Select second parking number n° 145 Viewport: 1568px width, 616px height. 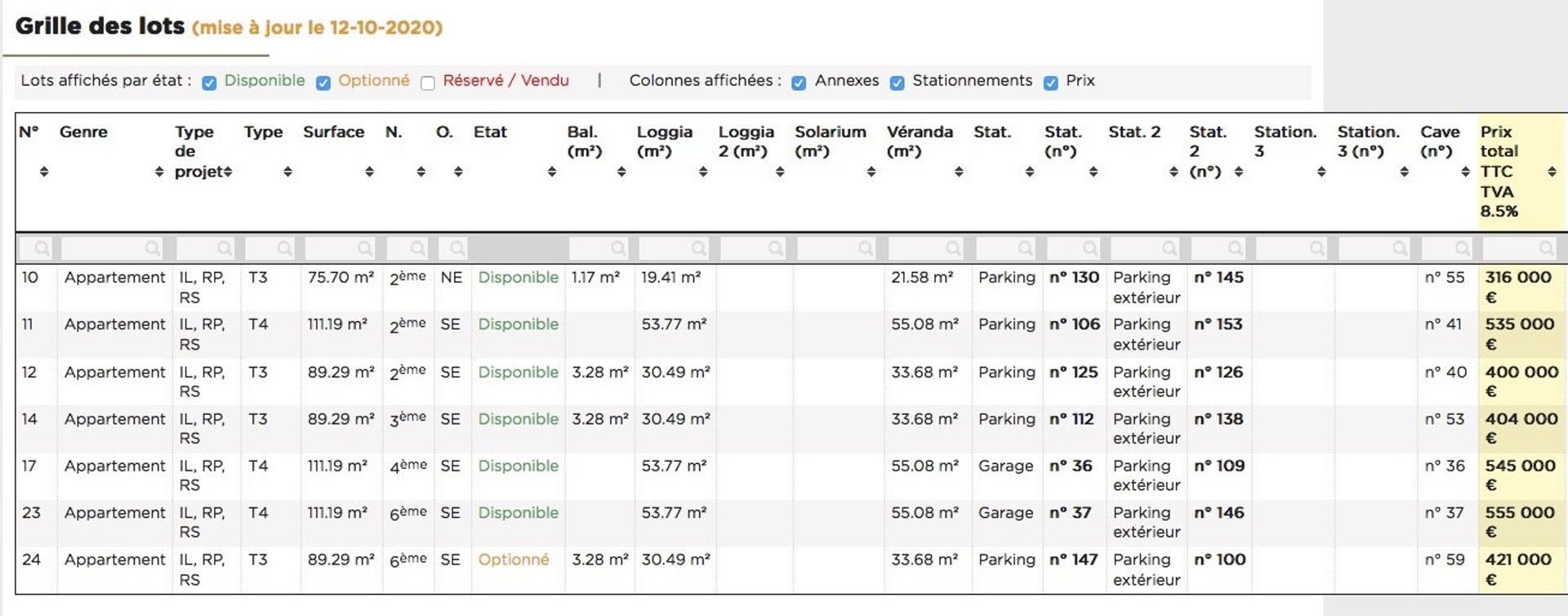click(x=1218, y=278)
